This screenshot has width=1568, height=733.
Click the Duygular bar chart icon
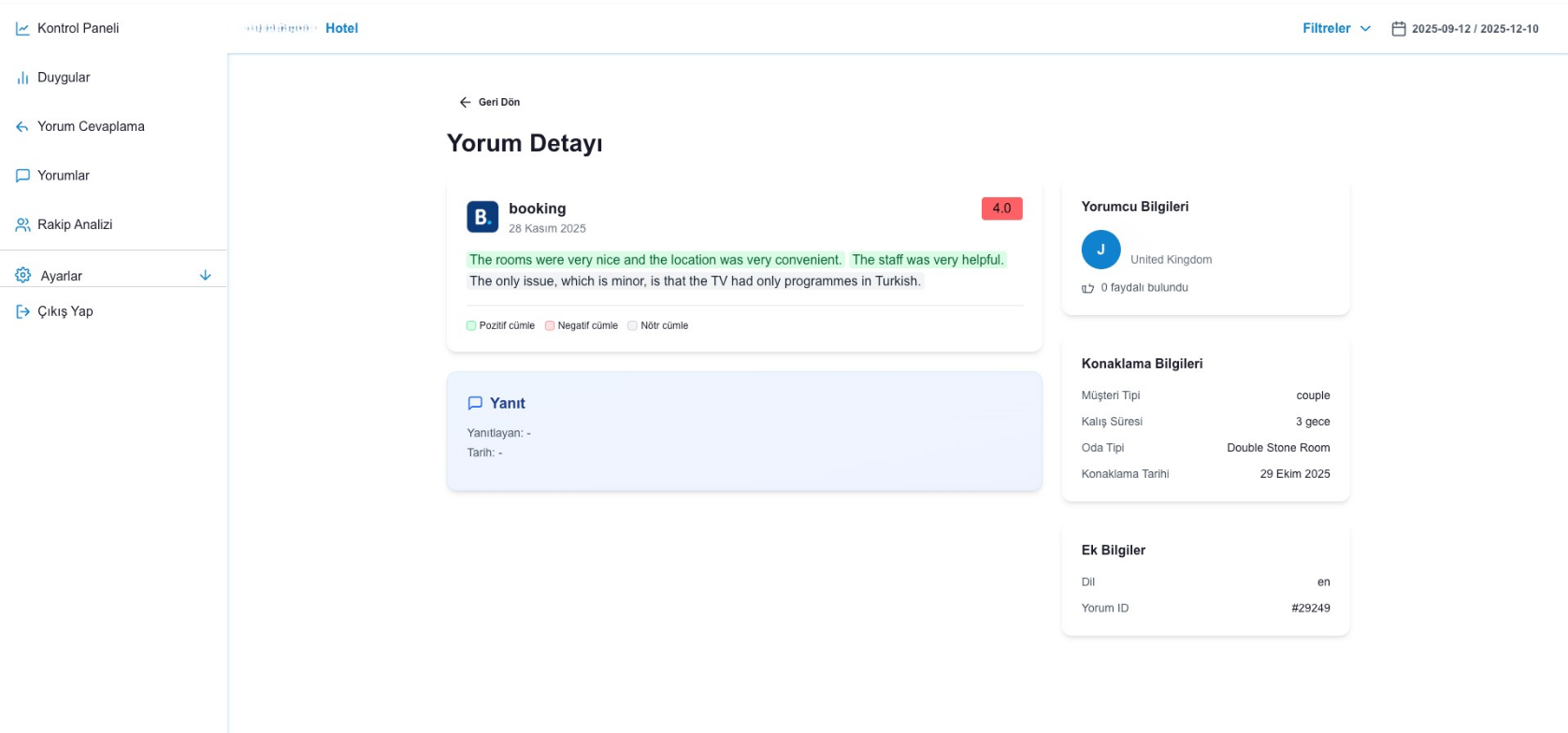coord(22,78)
